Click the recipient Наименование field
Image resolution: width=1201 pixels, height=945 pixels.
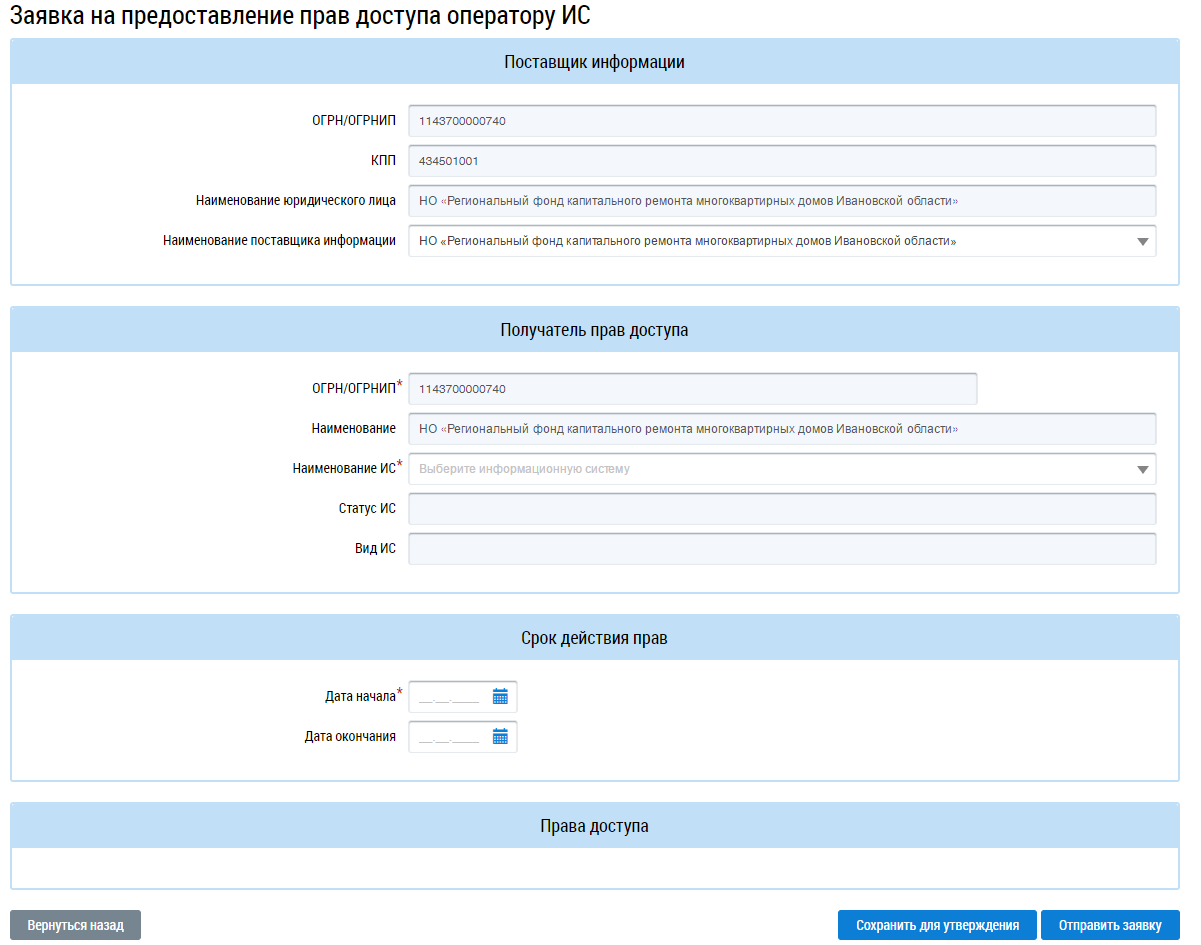pos(782,429)
